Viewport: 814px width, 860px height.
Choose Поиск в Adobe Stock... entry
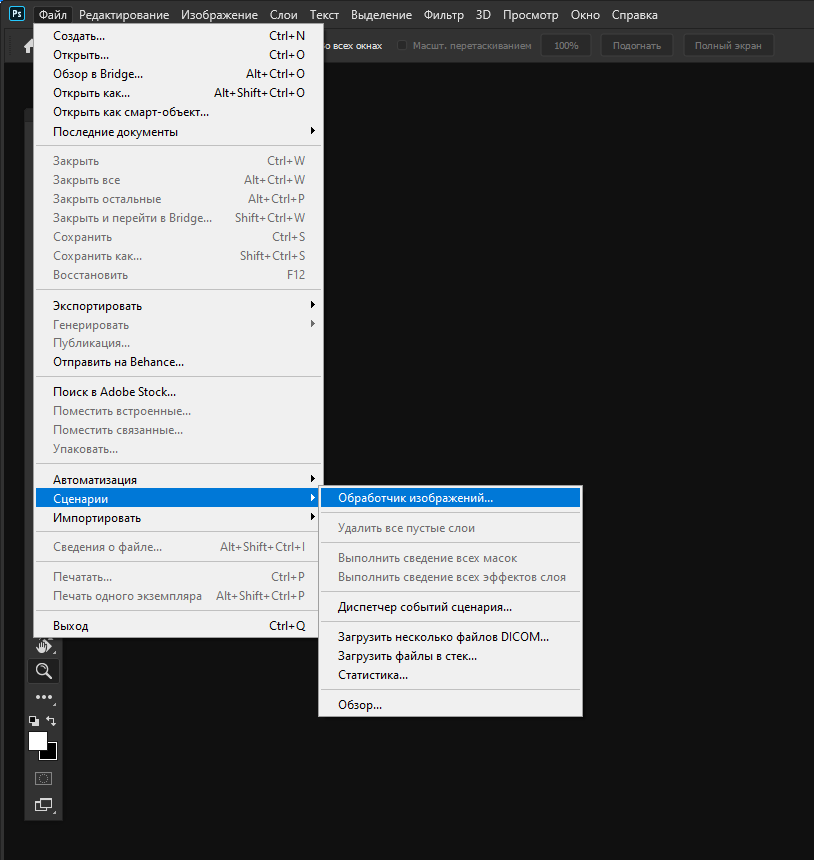(178, 392)
